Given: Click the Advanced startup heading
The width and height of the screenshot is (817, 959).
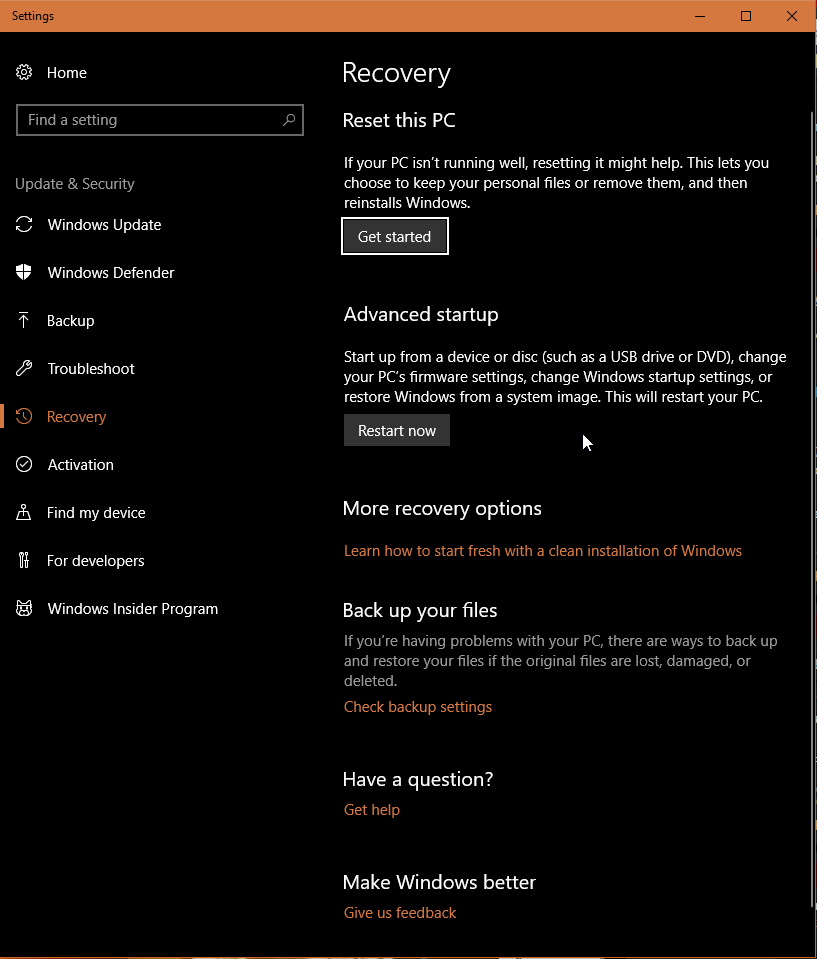Looking at the screenshot, I should click(x=421, y=314).
